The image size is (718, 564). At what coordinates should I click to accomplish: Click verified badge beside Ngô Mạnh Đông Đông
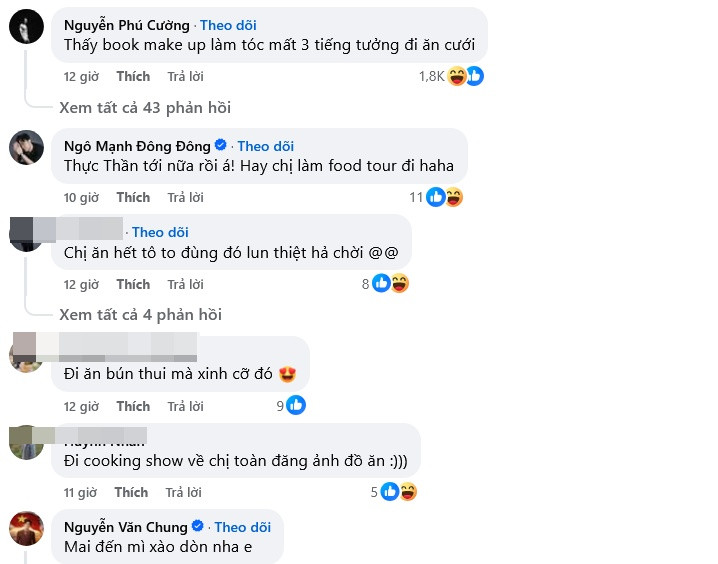coord(221,146)
